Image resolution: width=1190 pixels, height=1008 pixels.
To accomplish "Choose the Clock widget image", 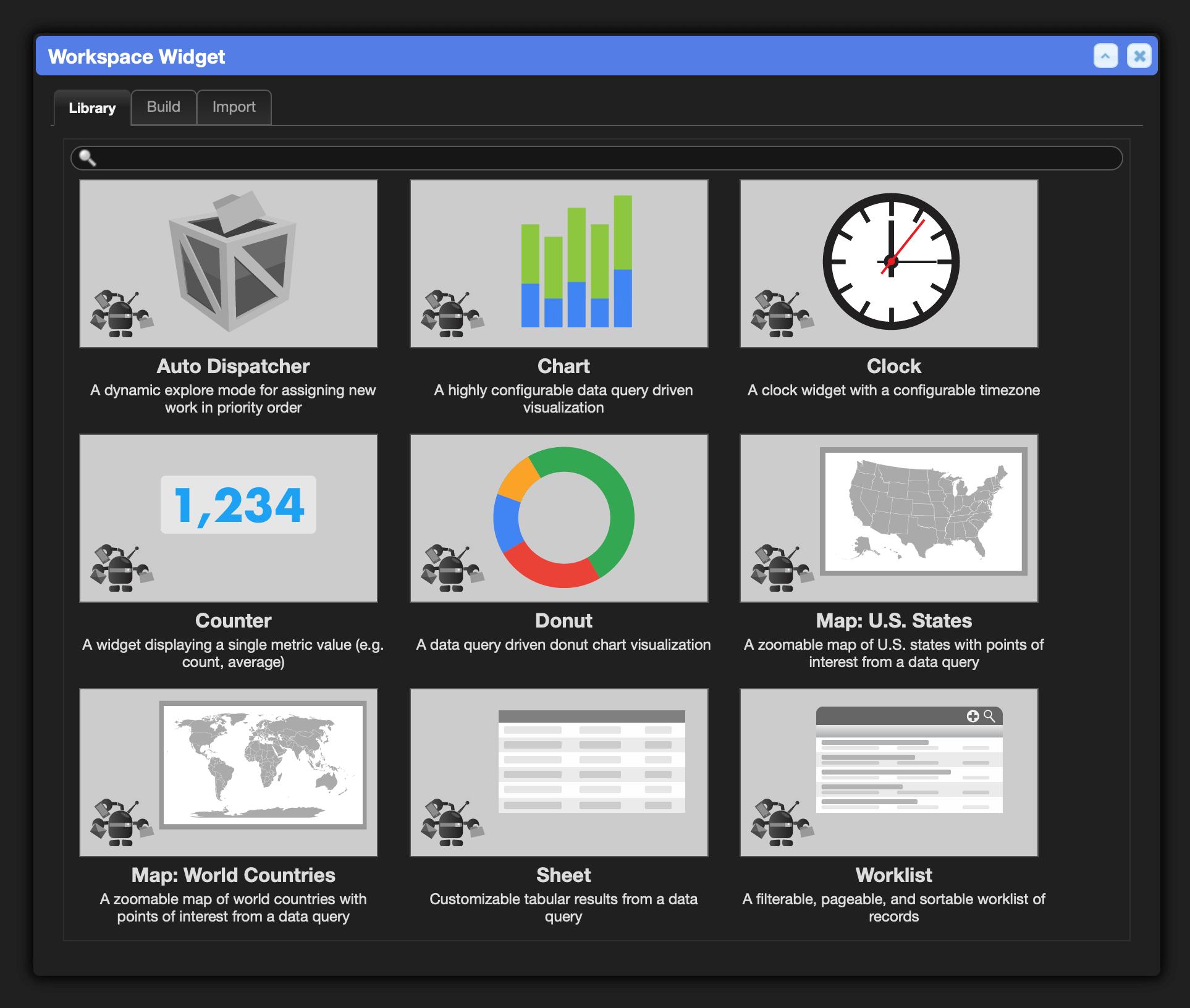I will click(889, 264).
